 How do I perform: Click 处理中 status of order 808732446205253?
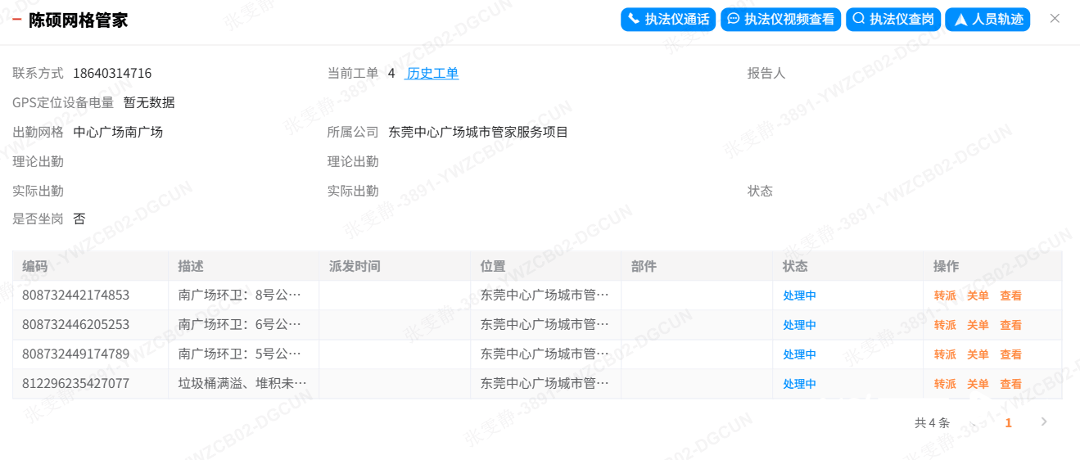pyautogui.click(x=800, y=325)
